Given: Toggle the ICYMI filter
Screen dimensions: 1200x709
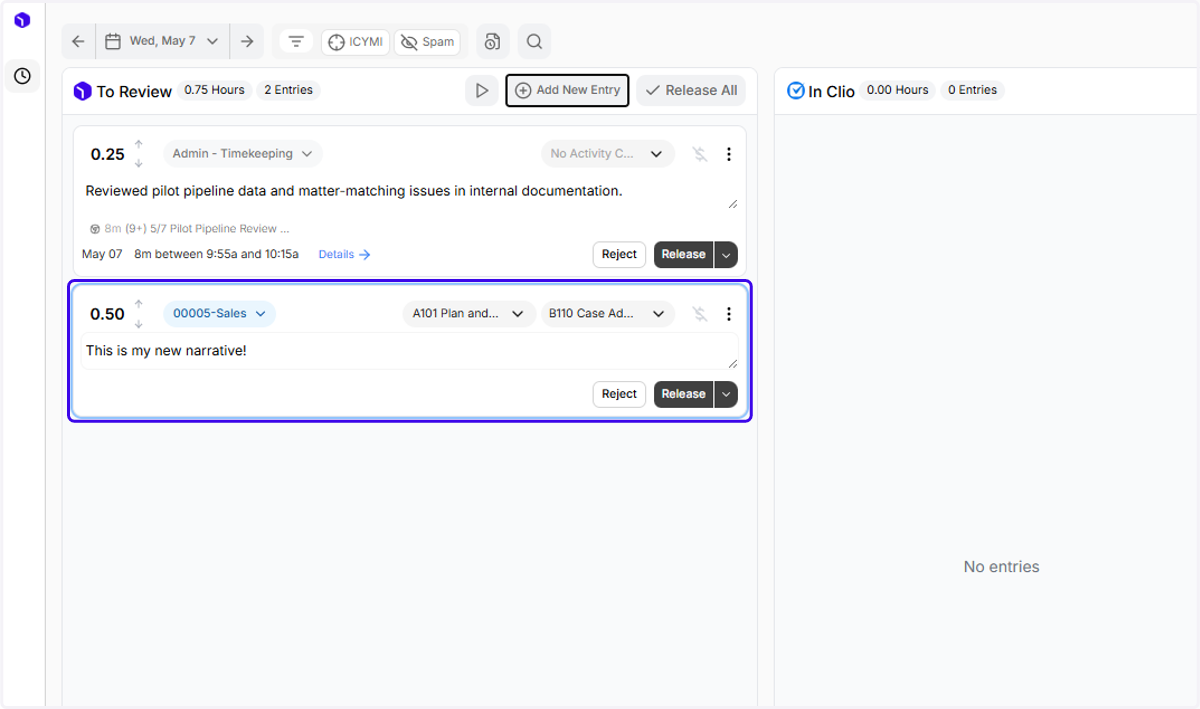Looking at the screenshot, I should (x=355, y=42).
